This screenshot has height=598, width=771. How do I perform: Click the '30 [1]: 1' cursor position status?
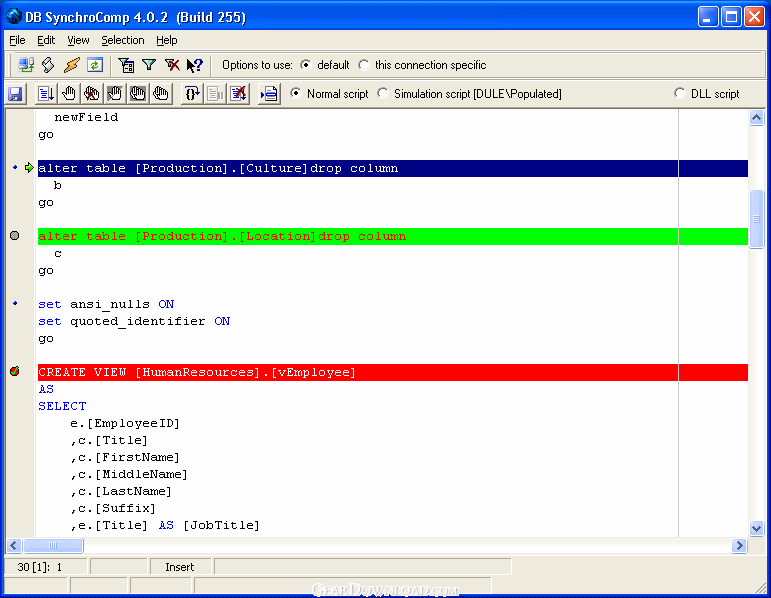tap(45, 567)
